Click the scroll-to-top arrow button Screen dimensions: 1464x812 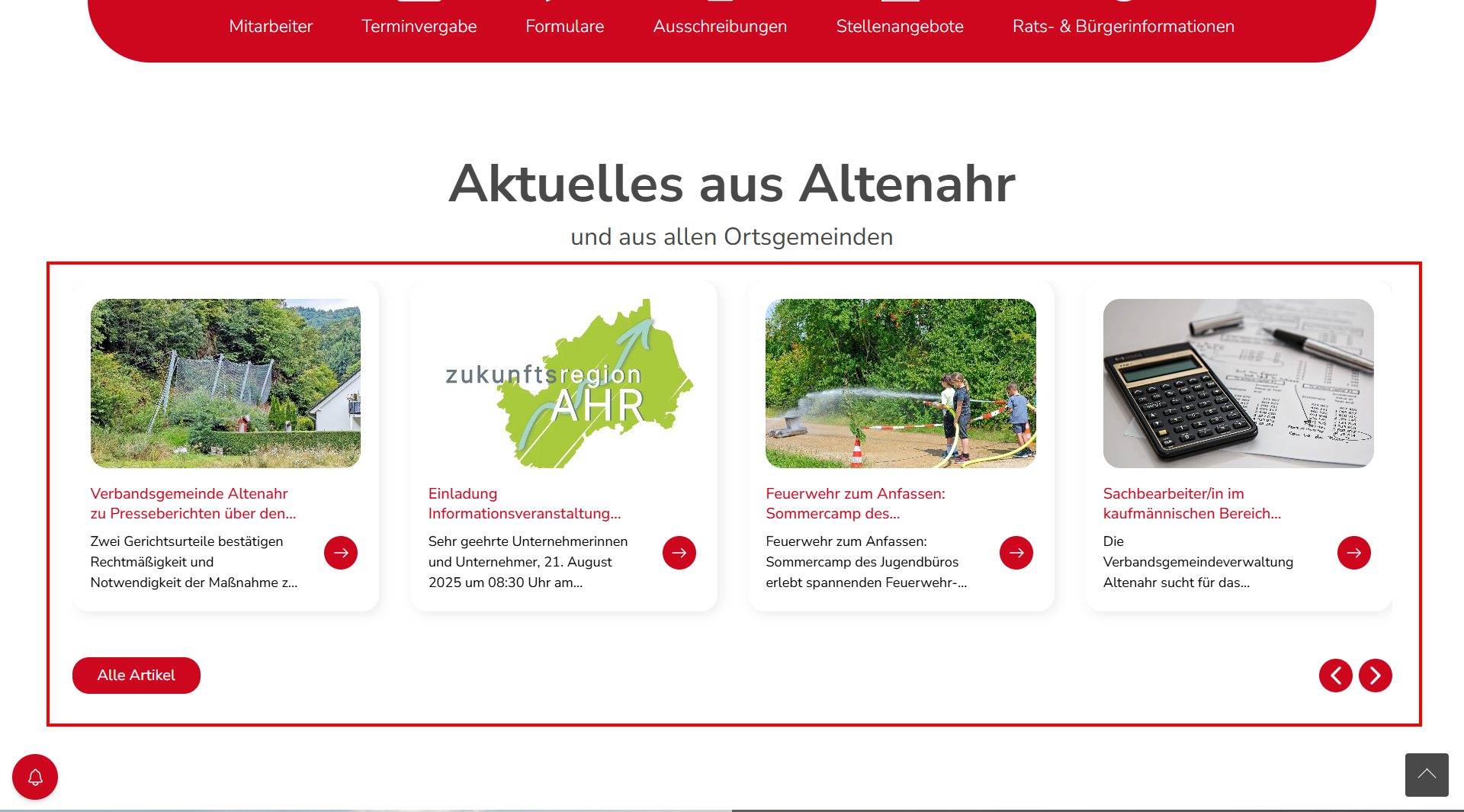coord(1427,775)
